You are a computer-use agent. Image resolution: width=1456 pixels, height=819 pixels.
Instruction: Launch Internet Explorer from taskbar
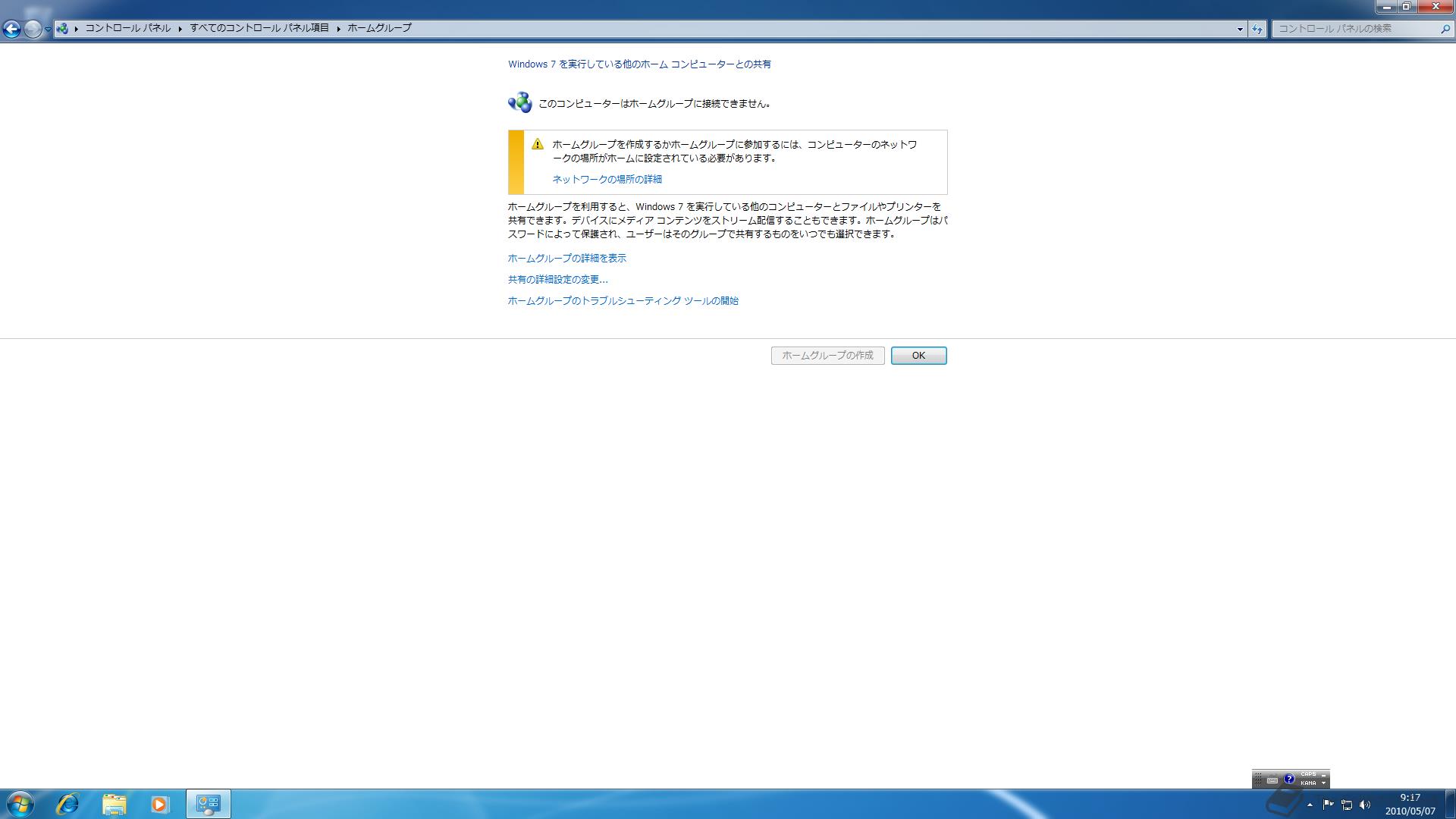pyautogui.click(x=67, y=804)
